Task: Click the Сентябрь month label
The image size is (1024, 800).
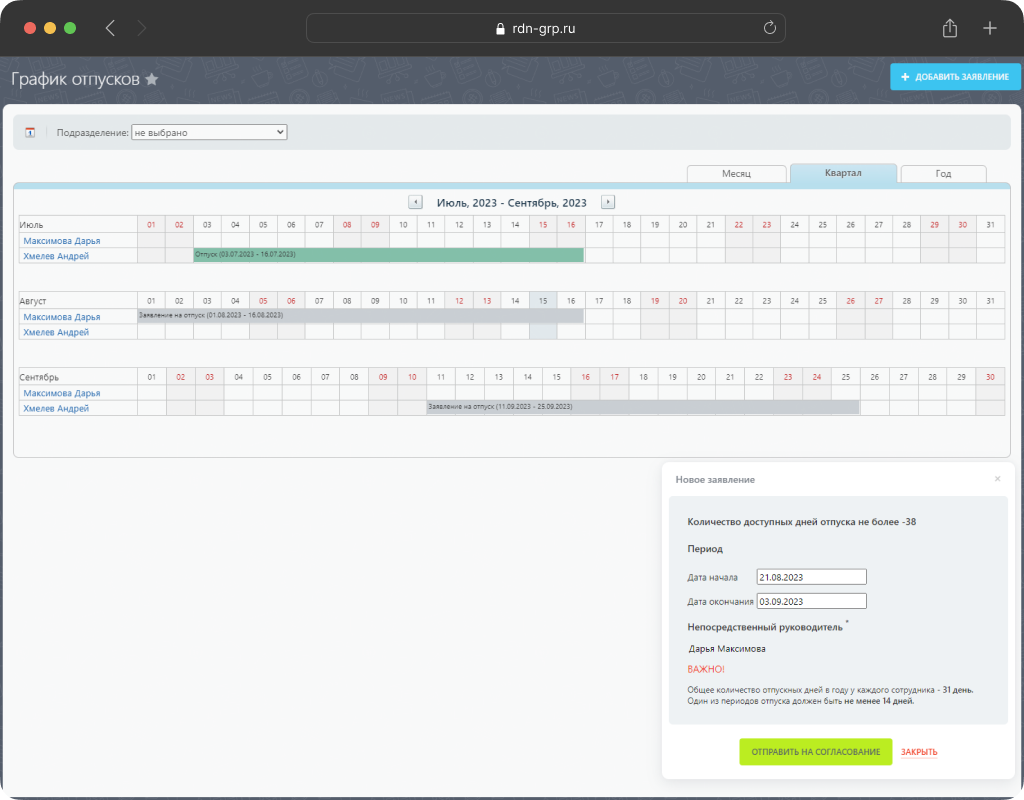Action: [39, 377]
